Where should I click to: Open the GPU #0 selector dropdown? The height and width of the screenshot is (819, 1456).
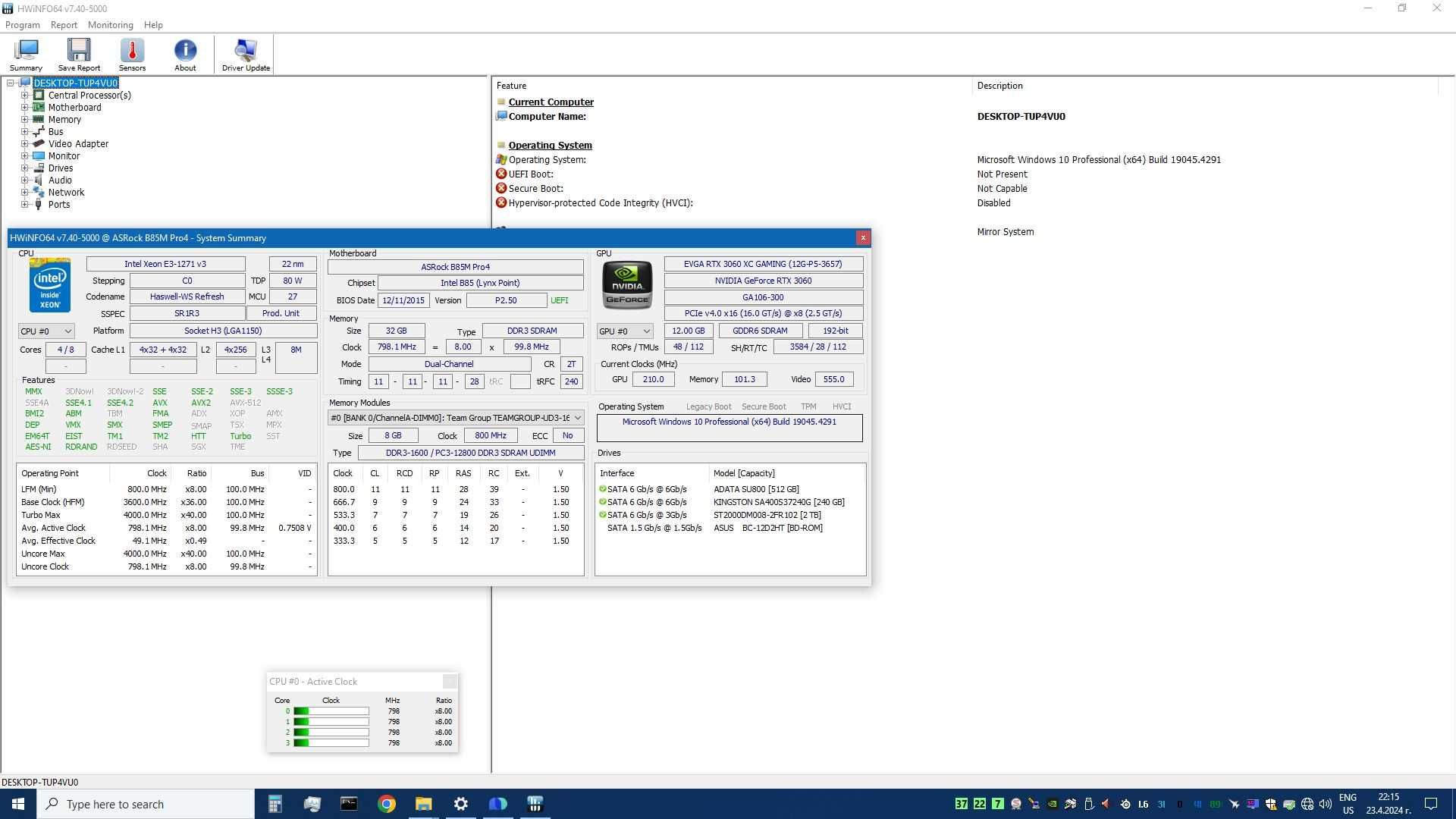625,331
